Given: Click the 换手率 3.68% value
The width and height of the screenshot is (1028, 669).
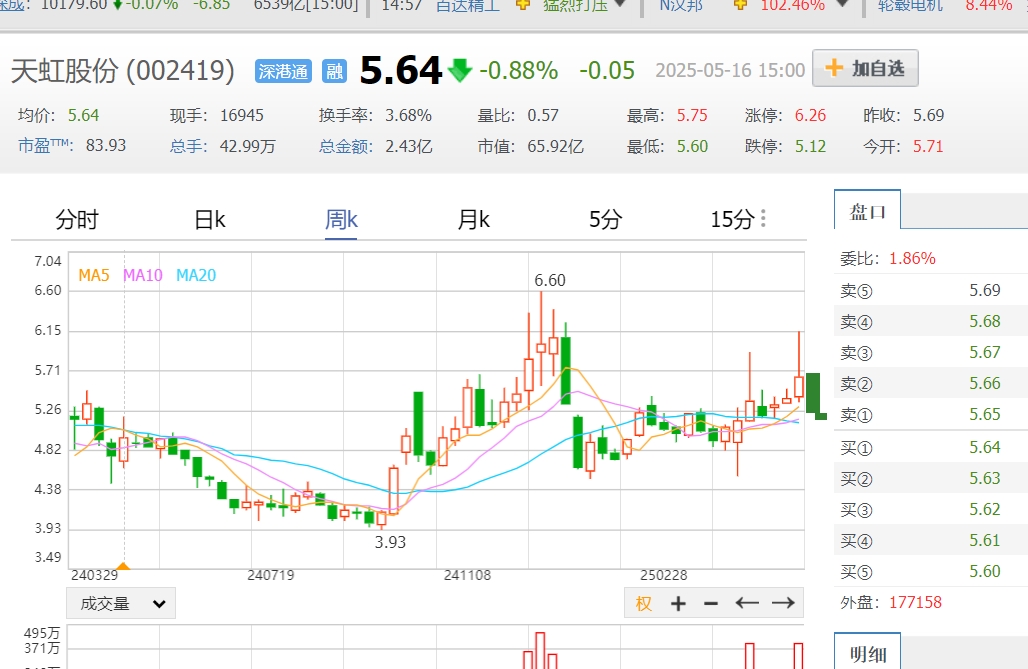Looking at the screenshot, I should 408,115.
